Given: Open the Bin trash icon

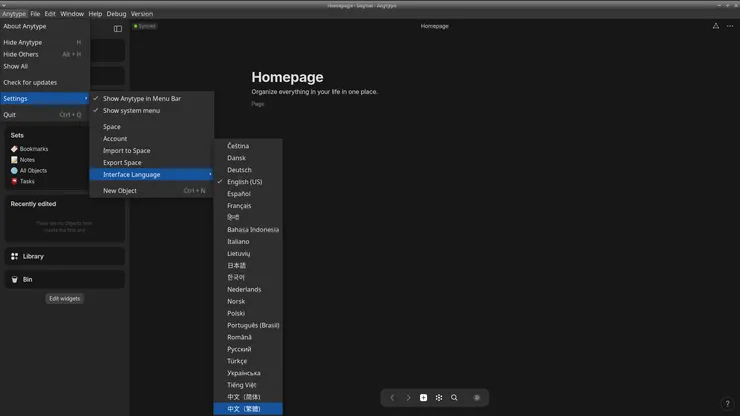Looking at the screenshot, I should [15, 280].
